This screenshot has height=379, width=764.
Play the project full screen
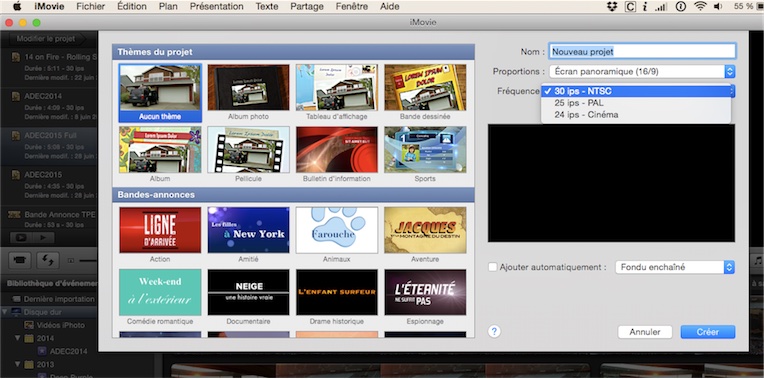[21, 238]
